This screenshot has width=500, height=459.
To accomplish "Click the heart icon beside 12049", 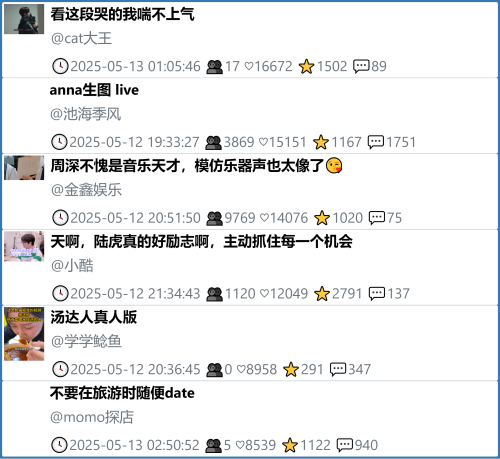I will point(264,294).
